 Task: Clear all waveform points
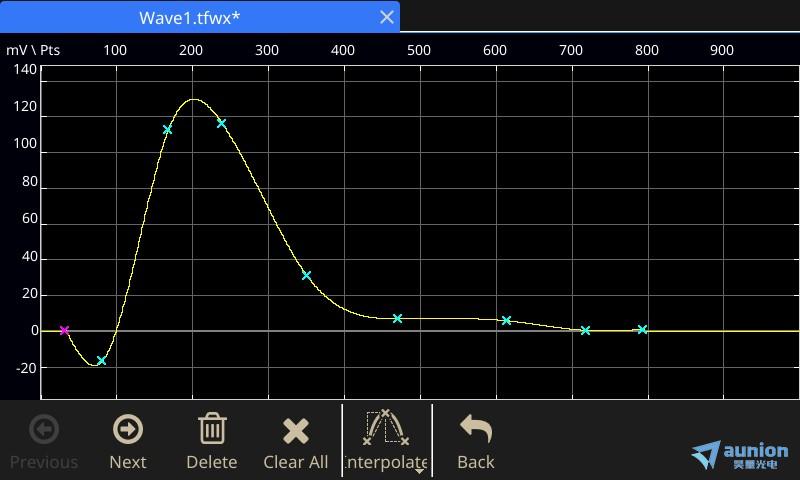point(296,442)
